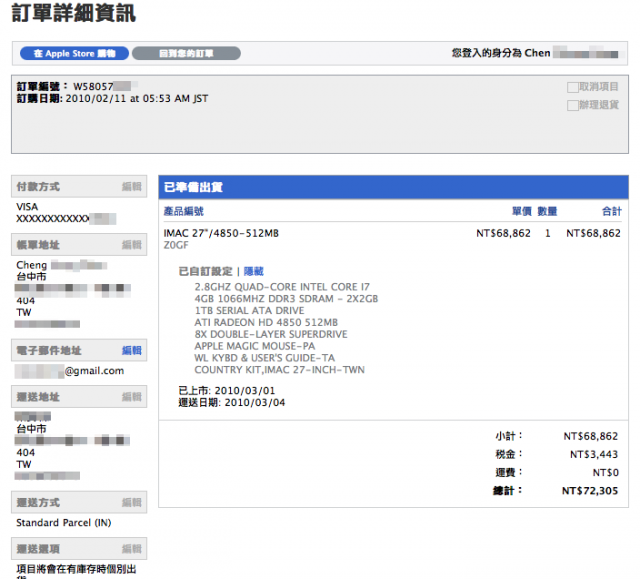
Task: Click the 總計 NT$72,305 amount
Action: (x=590, y=490)
